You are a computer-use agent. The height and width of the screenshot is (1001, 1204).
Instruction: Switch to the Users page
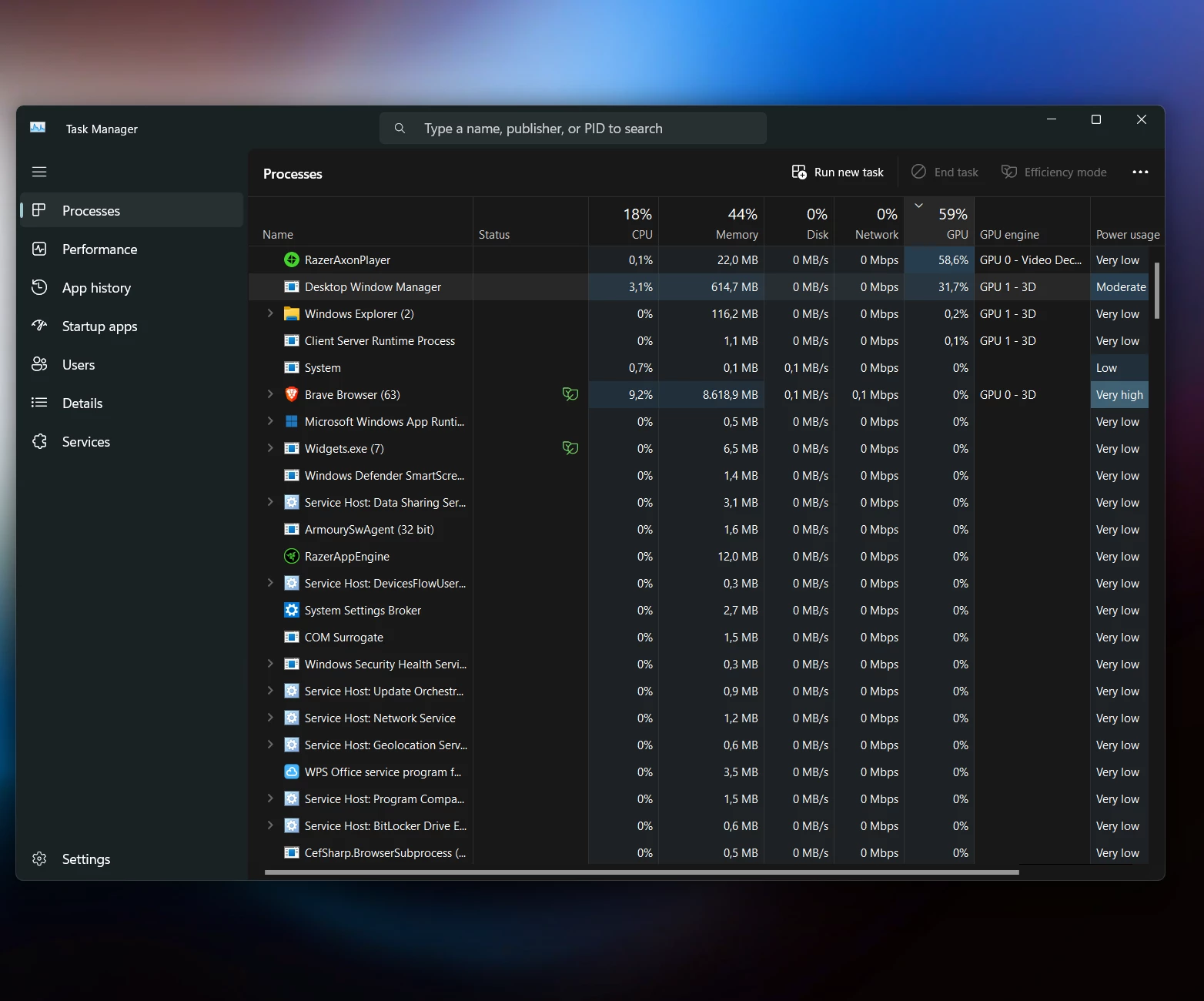click(x=132, y=364)
